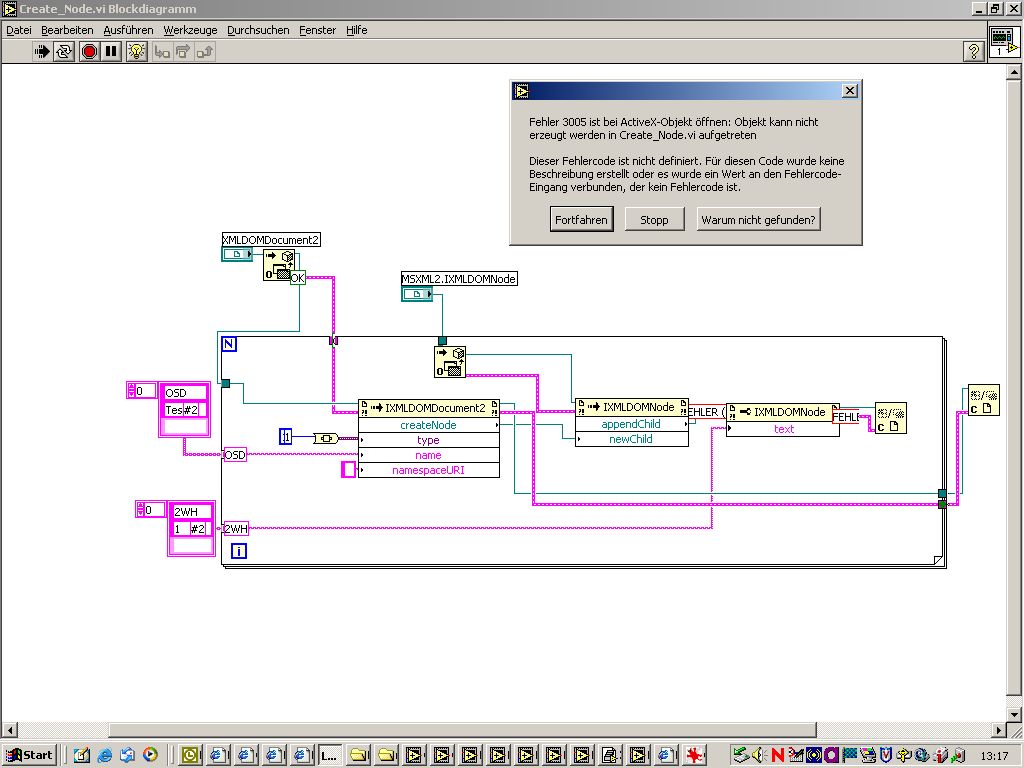Open the Werkzeuge menu
This screenshot has width=1024, height=768.
pyautogui.click(x=190, y=30)
